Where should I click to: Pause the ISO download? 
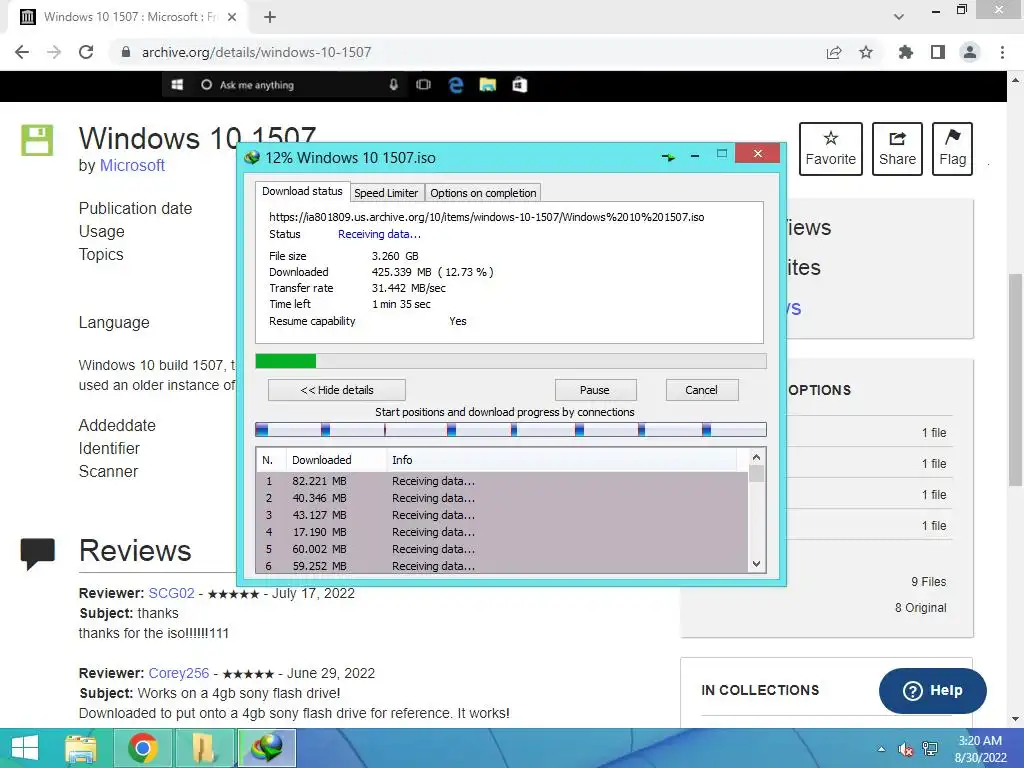point(595,390)
